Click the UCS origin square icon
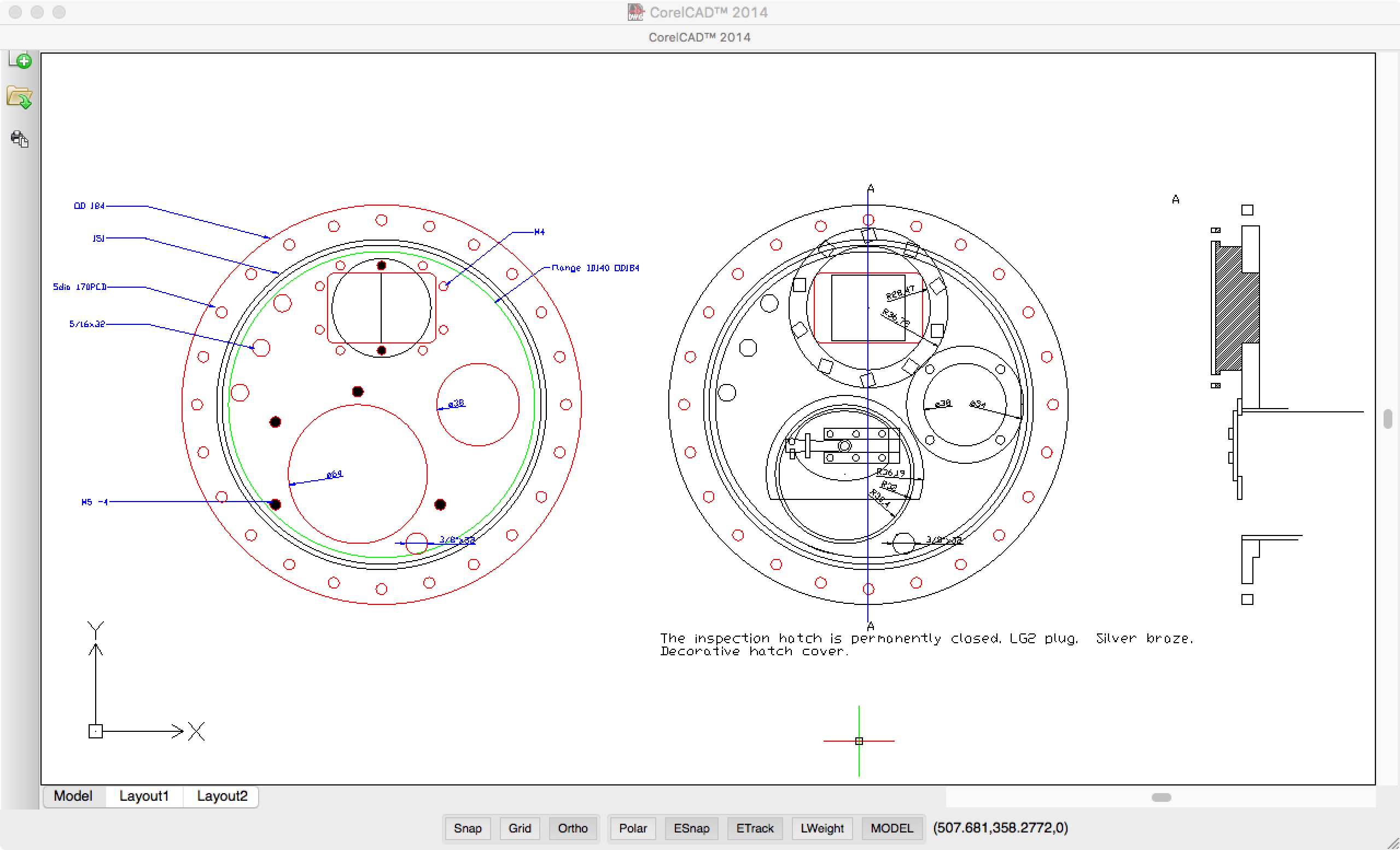The width and height of the screenshot is (1400, 850). (x=96, y=731)
